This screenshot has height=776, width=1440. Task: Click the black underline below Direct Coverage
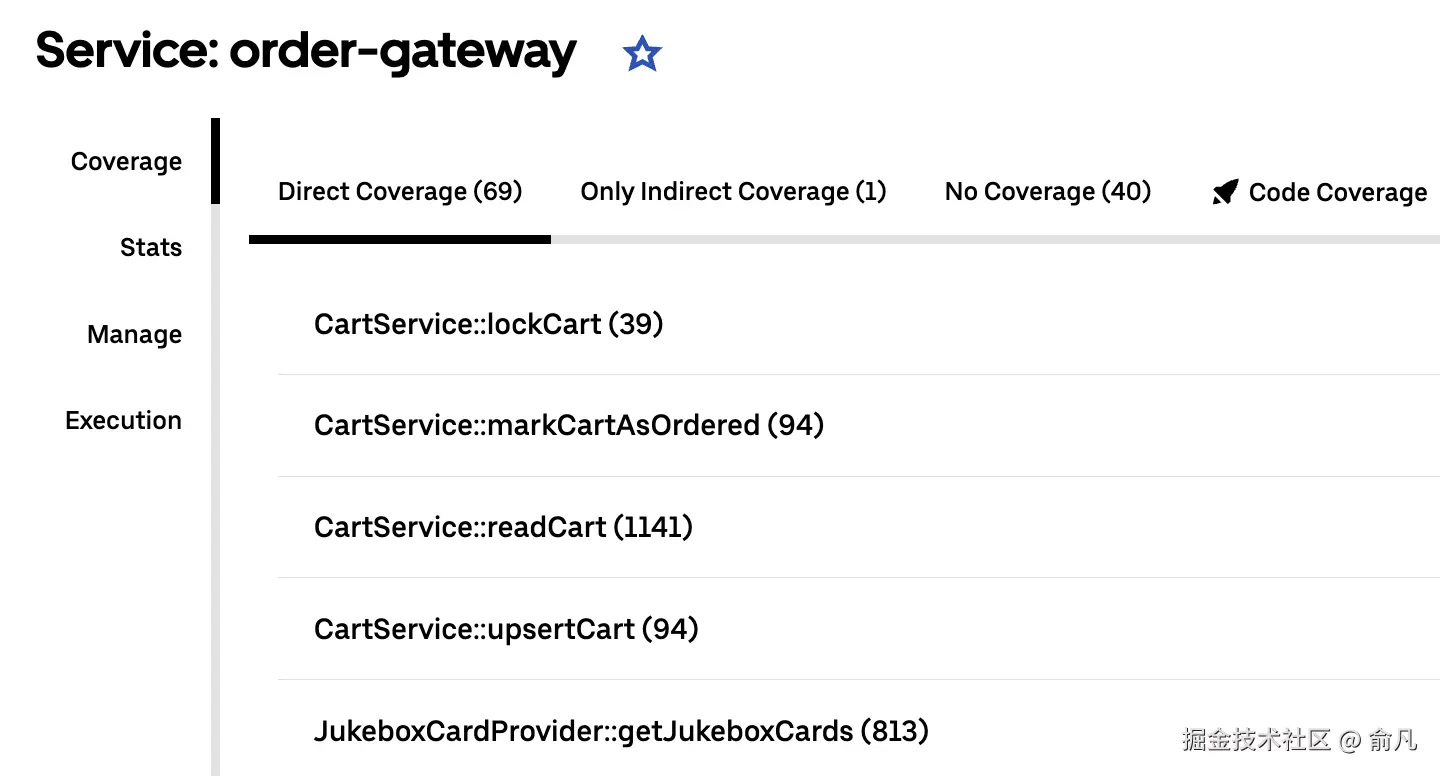(399, 239)
